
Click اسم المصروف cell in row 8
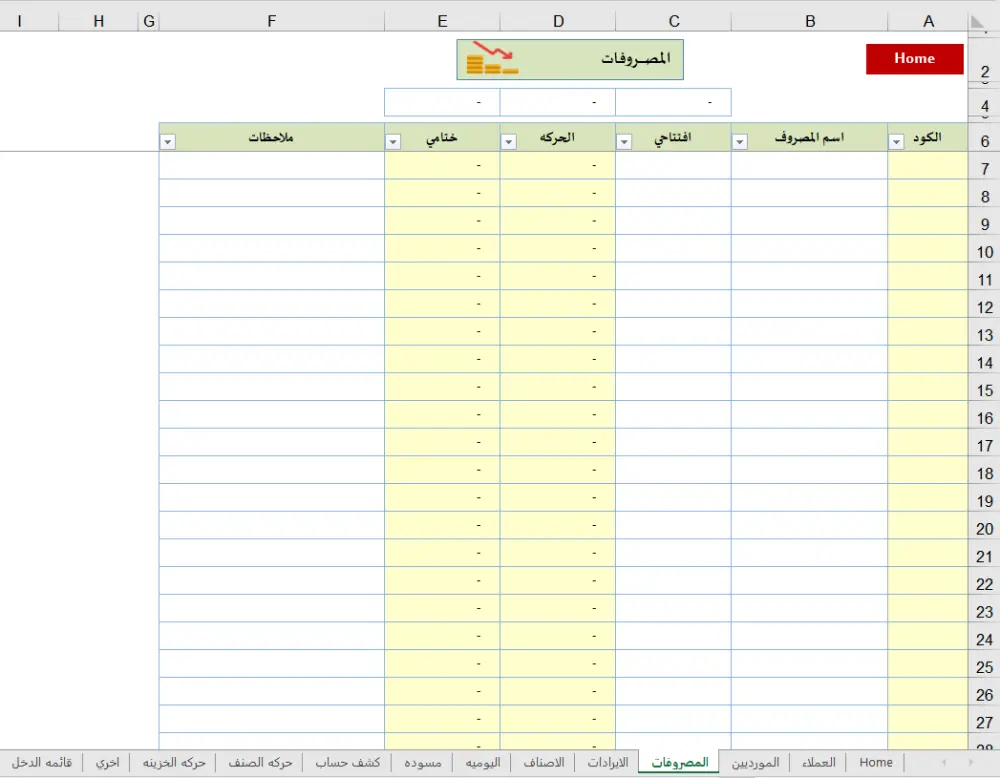809,193
